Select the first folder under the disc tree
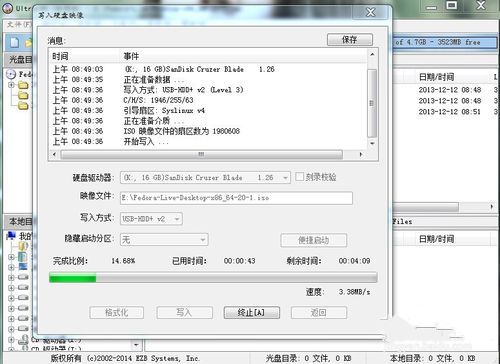 pos(23,85)
